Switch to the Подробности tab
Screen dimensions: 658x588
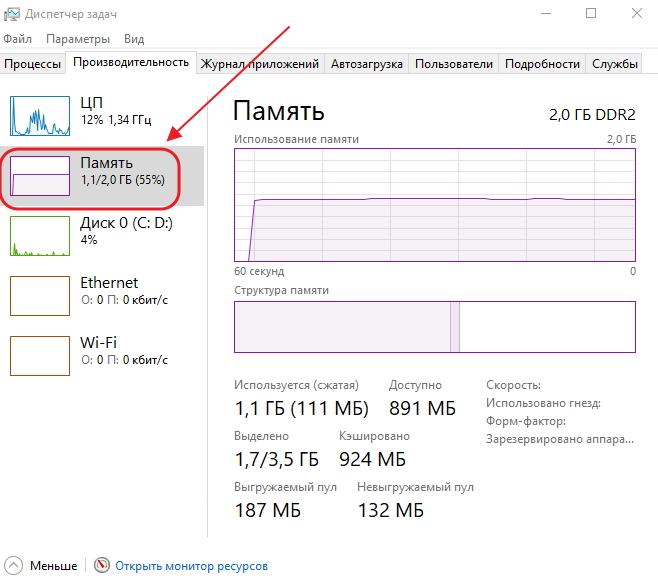542,64
